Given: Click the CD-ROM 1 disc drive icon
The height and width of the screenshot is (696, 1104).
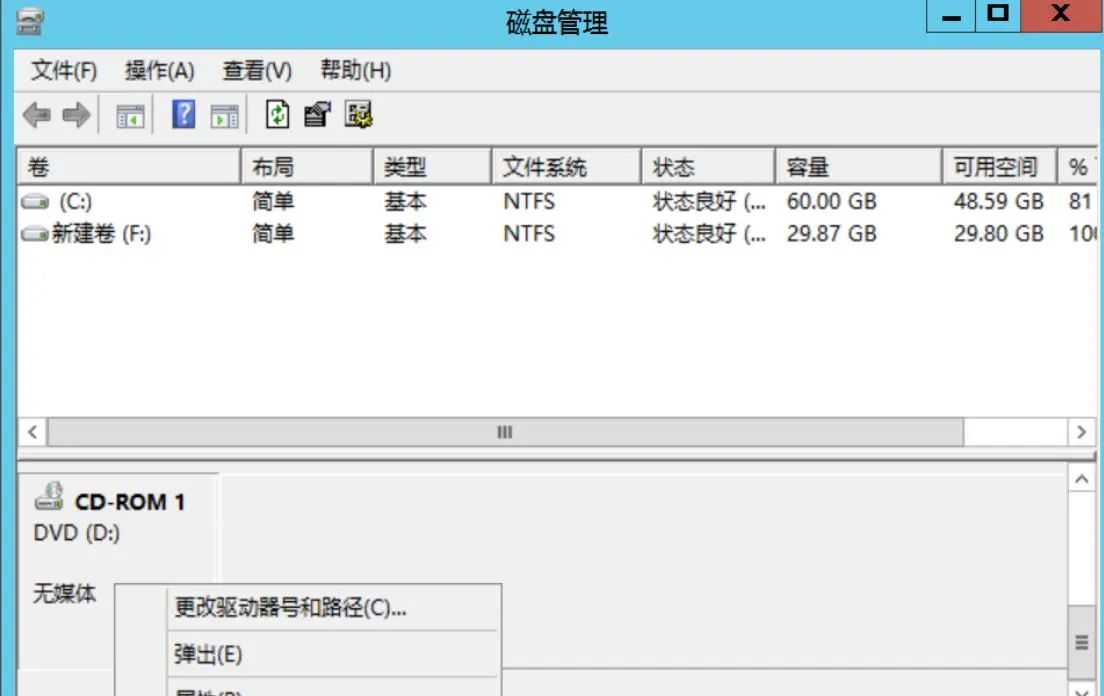Looking at the screenshot, I should pyautogui.click(x=49, y=496).
